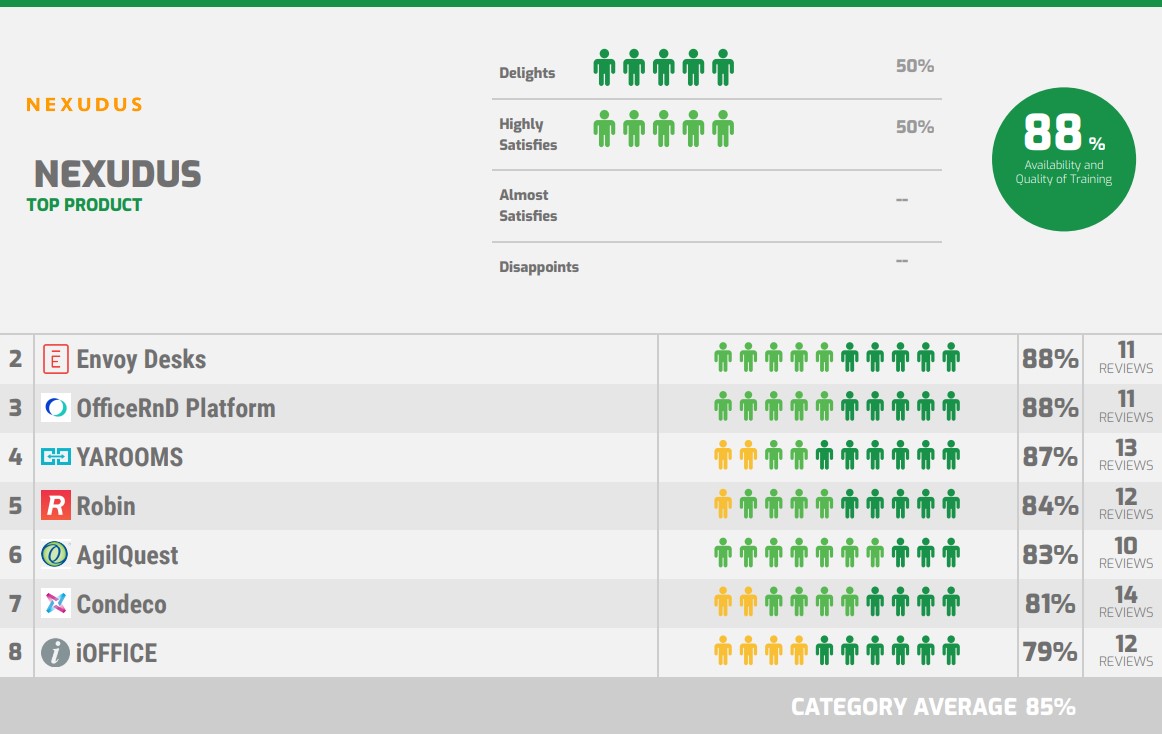Click the YAROOMS satisfaction people icons
This screenshot has width=1162, height=734.
tap(837, 455)
